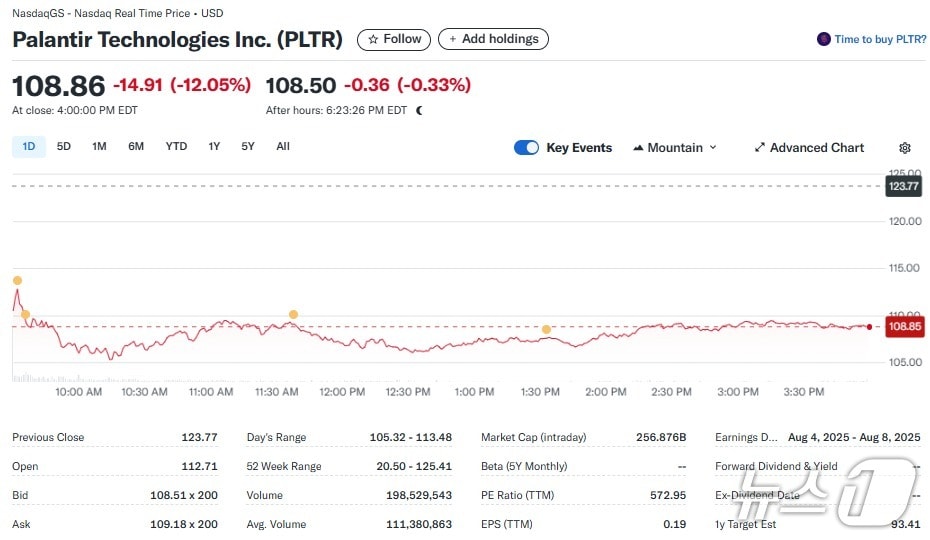
Task: Click the key event dot near 1:30 PM
Action: pyautogui.click(x=547, y=329)
